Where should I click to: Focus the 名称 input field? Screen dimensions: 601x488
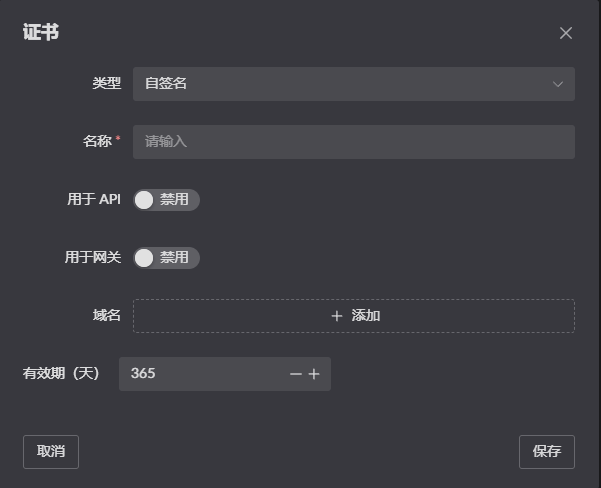353,142
